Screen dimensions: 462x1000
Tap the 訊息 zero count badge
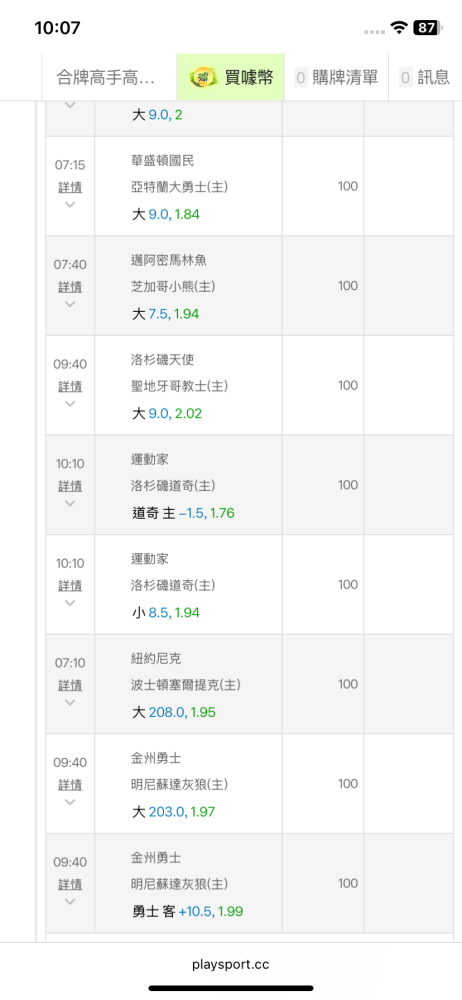pyautogui.click(x=406, y=78)
